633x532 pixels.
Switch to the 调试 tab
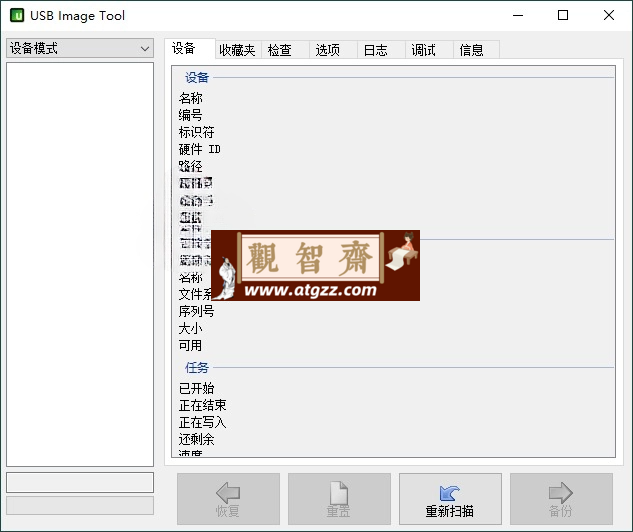pyautogui.click(x=429, y=50)
